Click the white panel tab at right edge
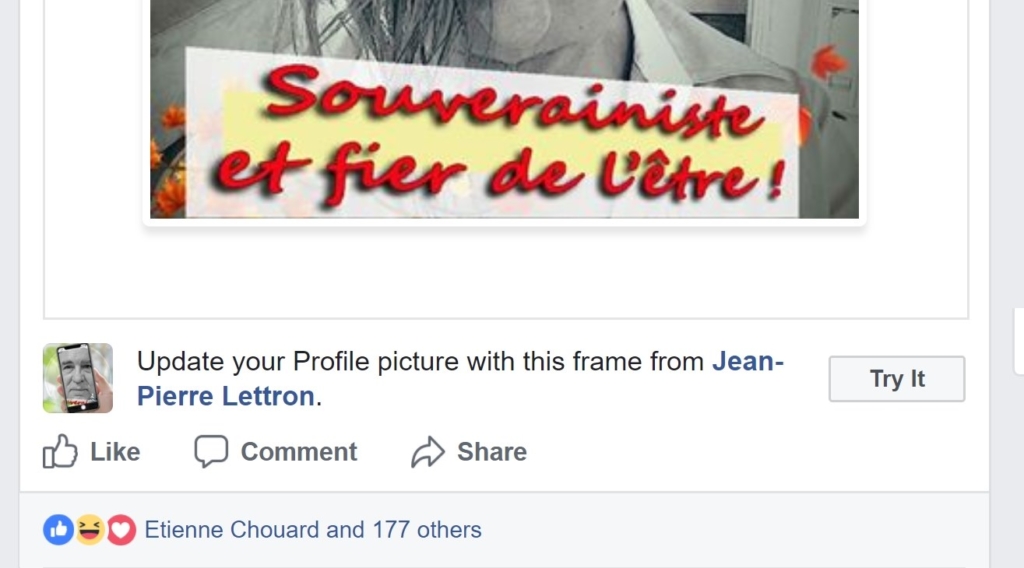Screen dimensions: 1024x568 click(x=1018, y=340)
